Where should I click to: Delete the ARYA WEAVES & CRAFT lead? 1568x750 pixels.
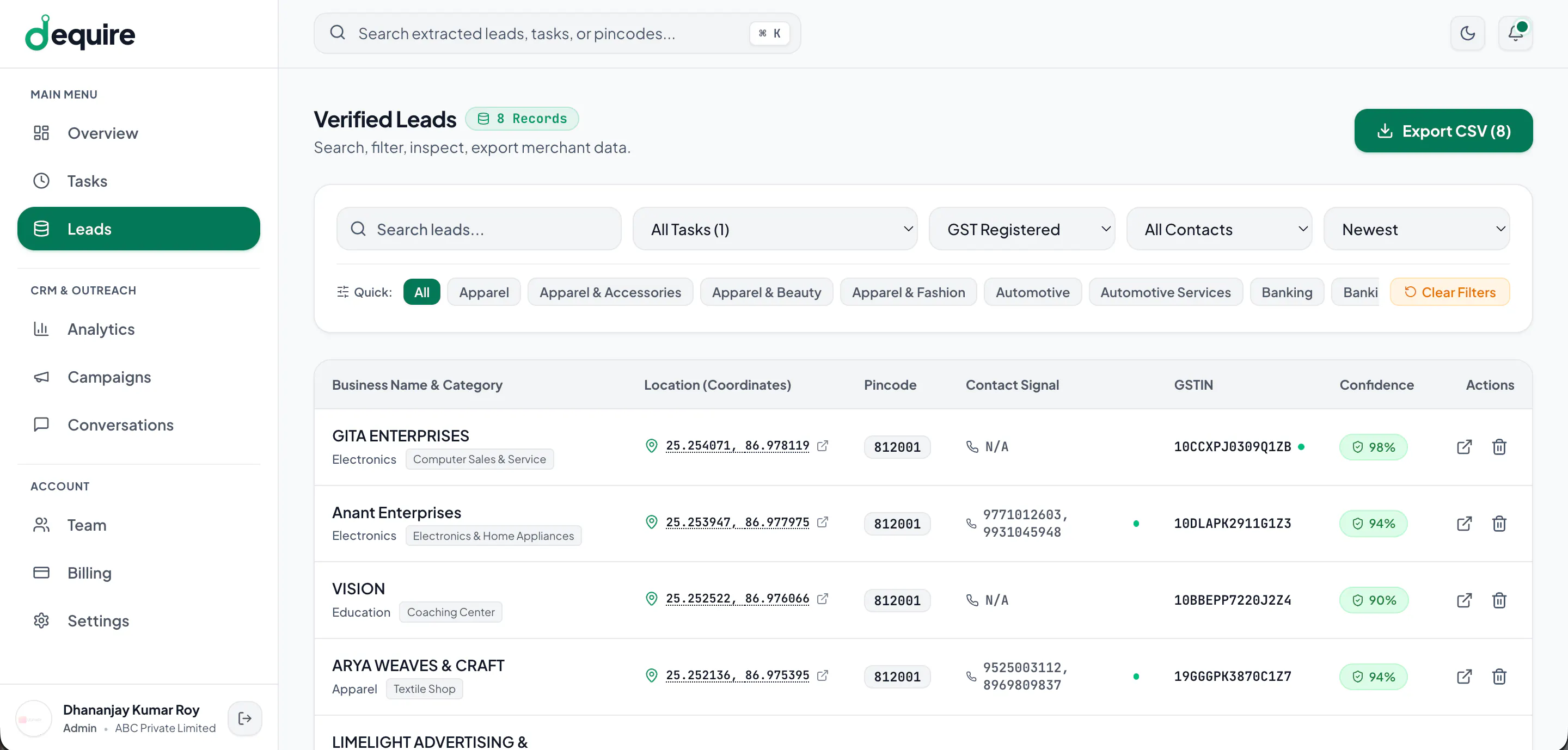1499,677
